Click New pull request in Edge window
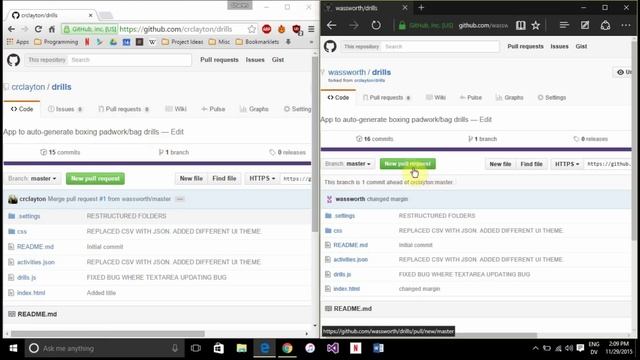Viewport: 640px width, 360px height. click(x=407, y=164)
